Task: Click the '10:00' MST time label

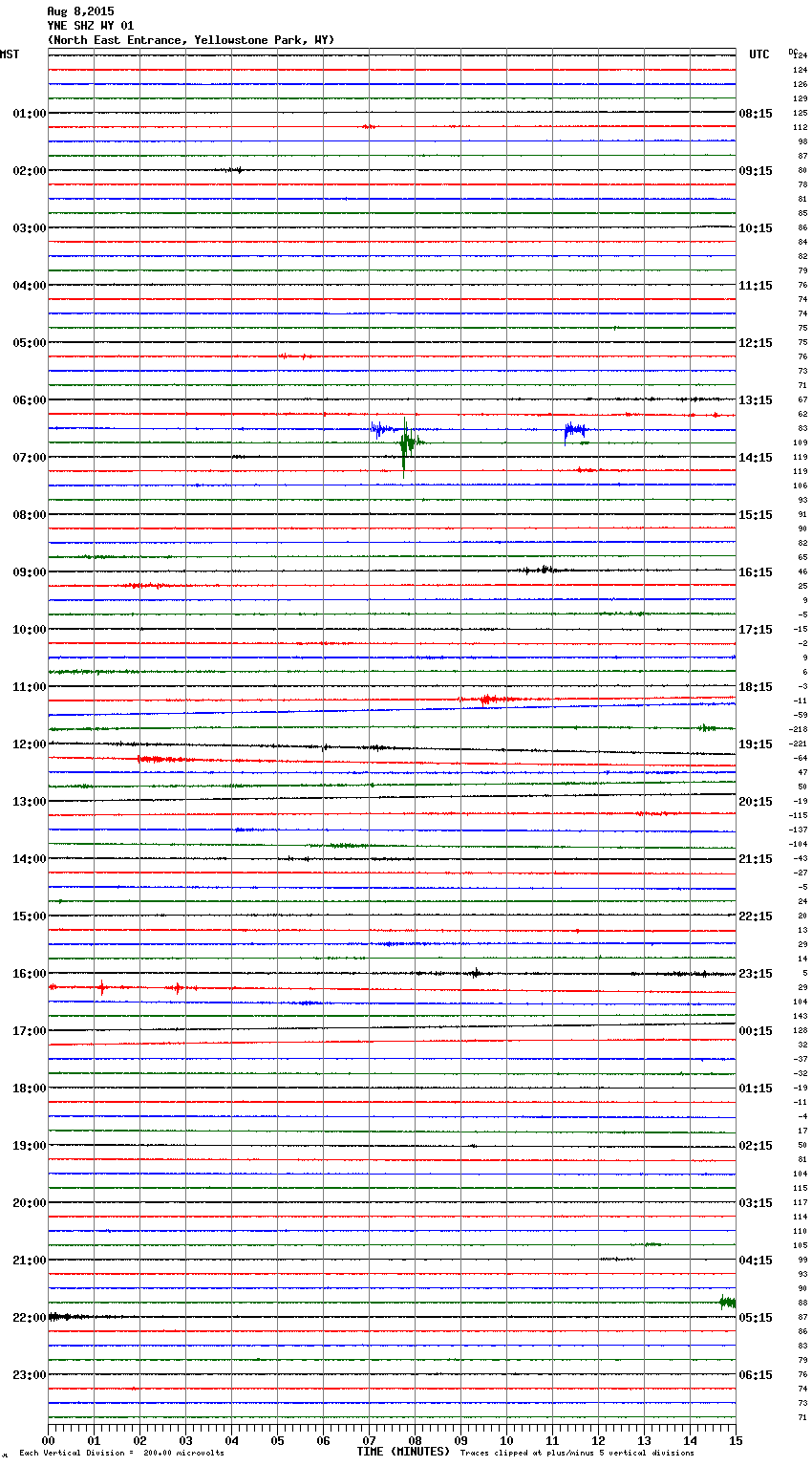Action: (x=29, y=630)
